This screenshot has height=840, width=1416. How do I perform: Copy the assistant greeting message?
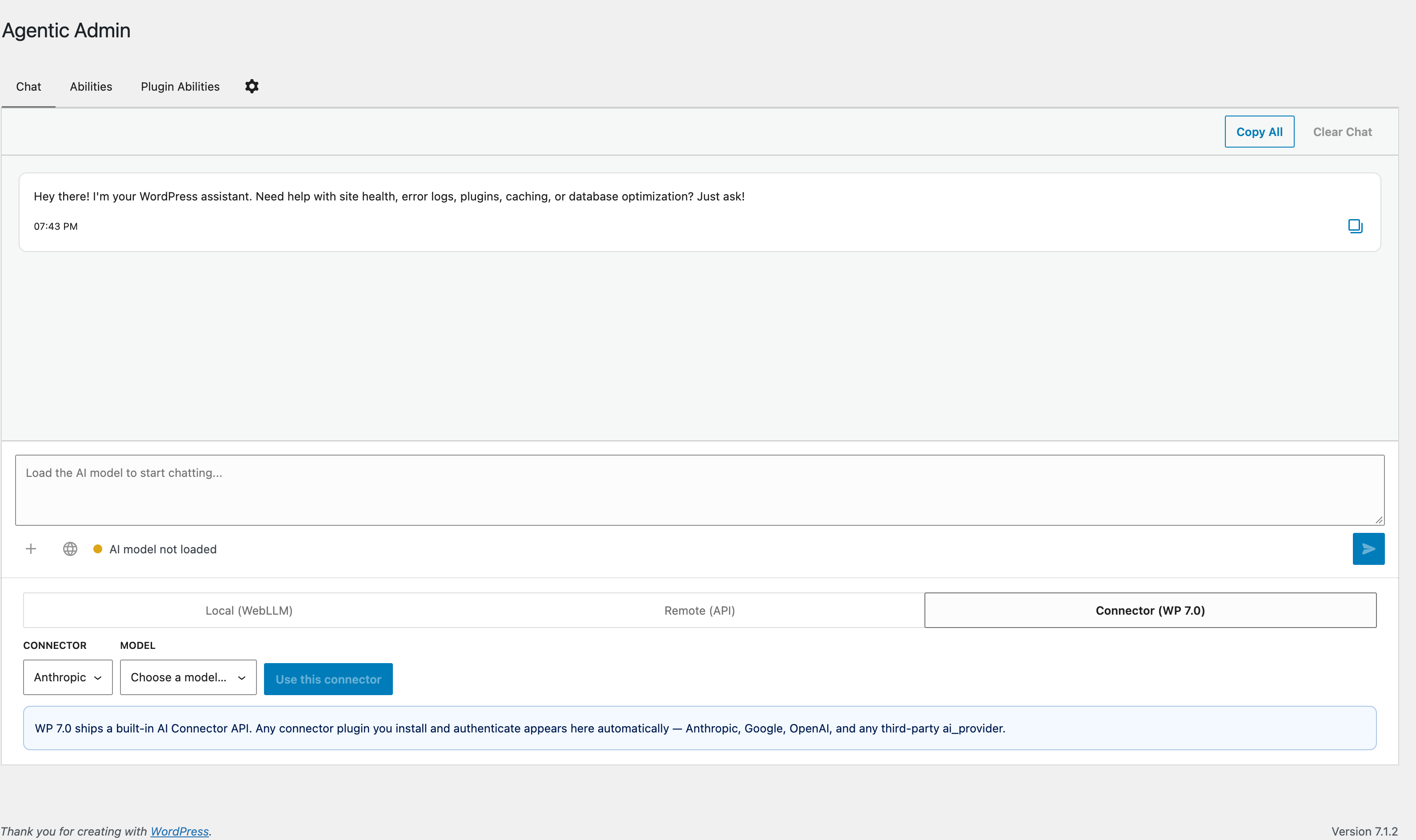tap(1355, 226)
